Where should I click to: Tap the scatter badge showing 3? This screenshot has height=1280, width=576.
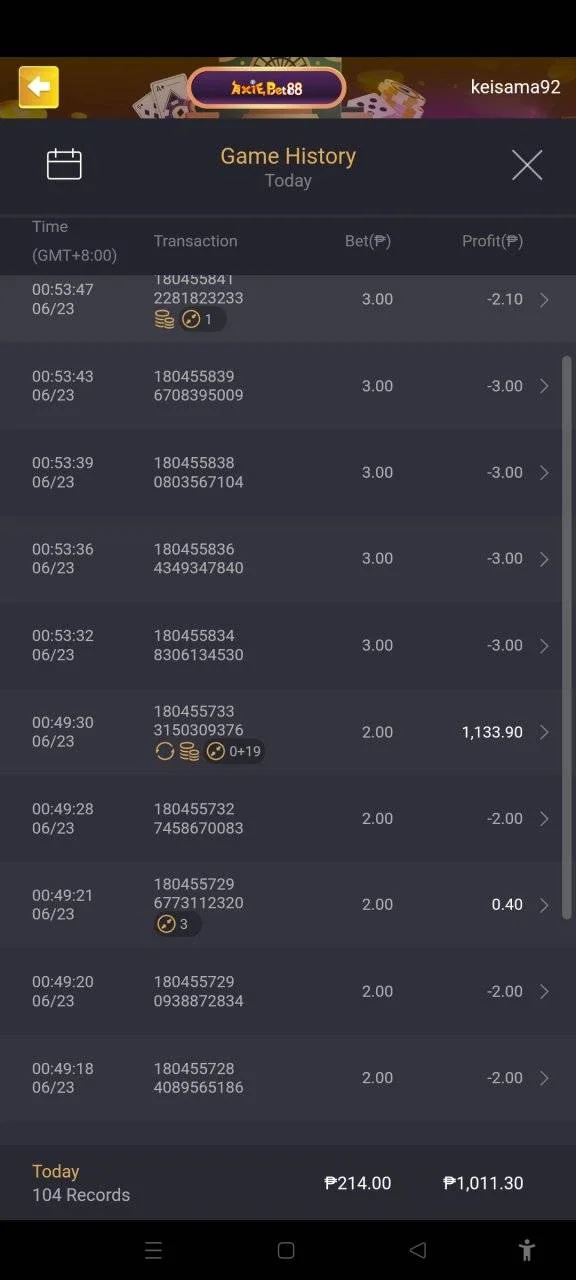(177, 924)
